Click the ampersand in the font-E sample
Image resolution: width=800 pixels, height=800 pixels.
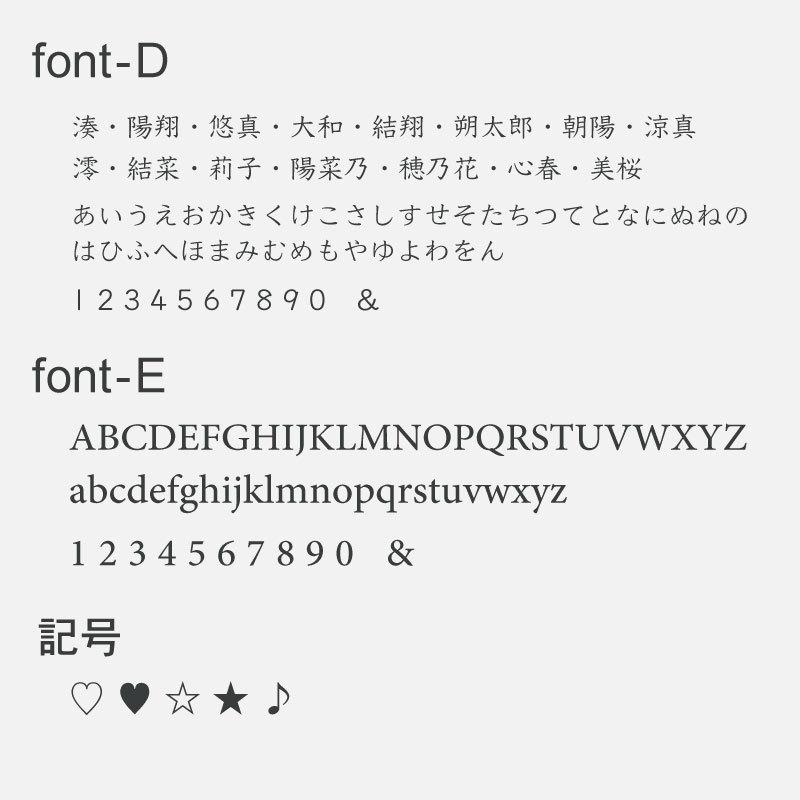401,553
